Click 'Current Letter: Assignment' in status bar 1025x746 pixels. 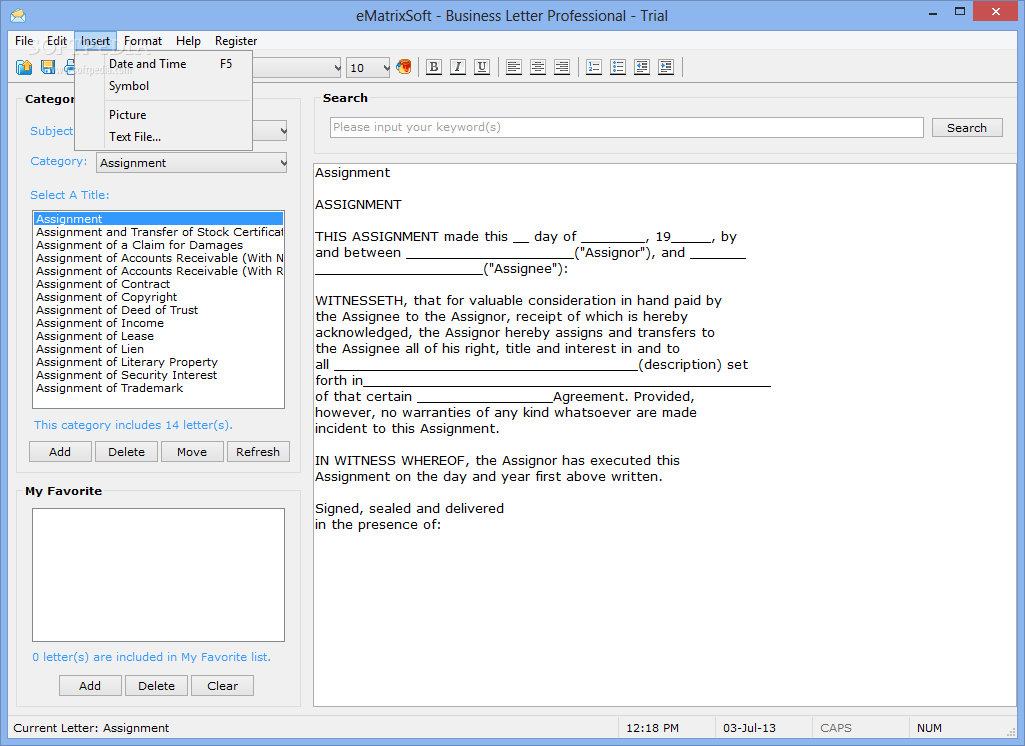tap(91, 728)
